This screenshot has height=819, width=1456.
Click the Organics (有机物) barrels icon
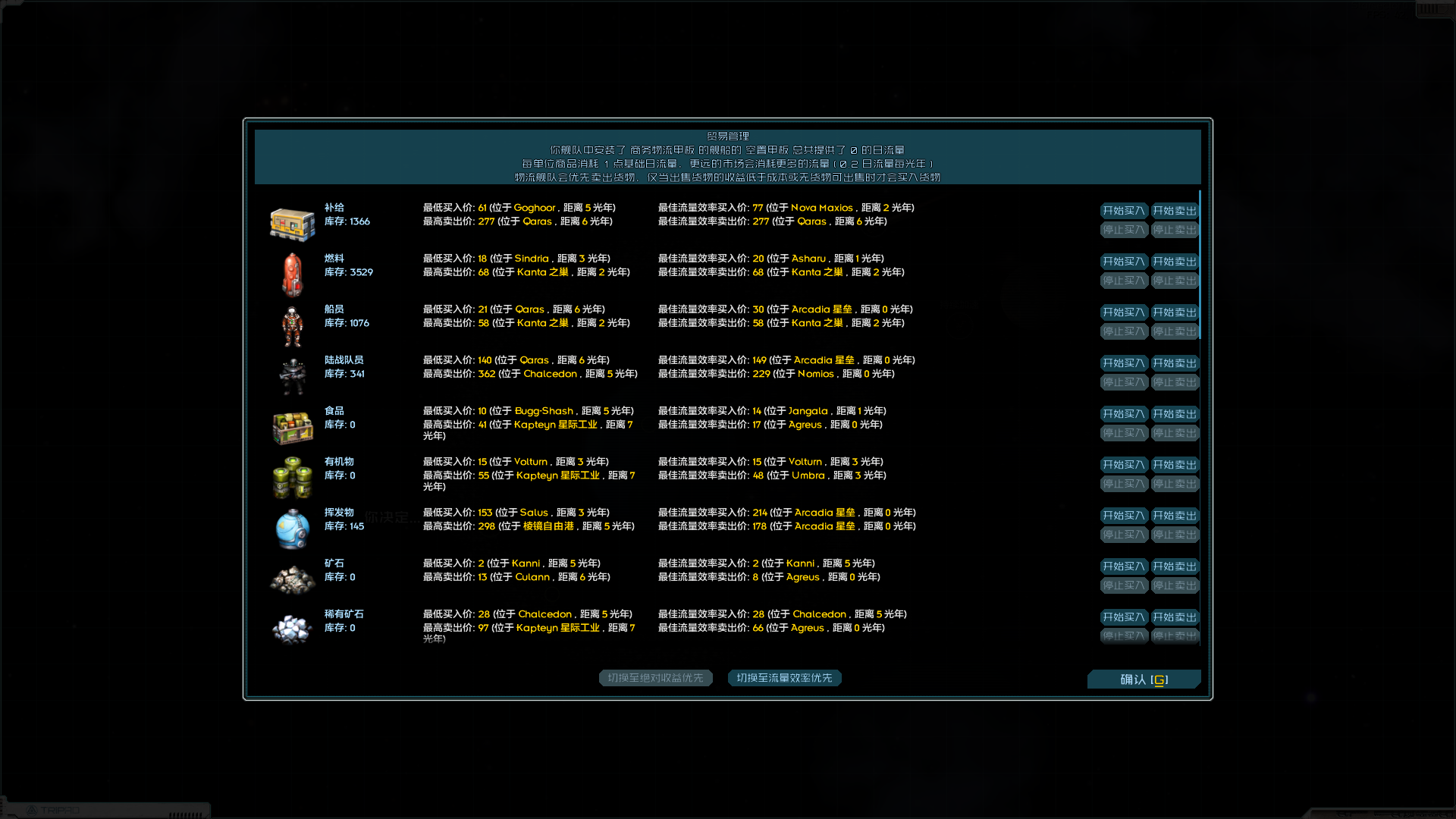(x=292, y=478)
